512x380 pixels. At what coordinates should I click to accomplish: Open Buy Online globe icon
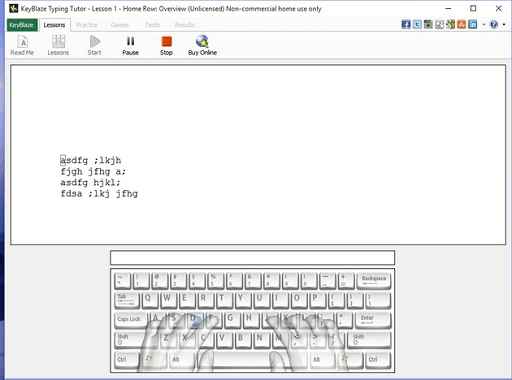point(202,45)
